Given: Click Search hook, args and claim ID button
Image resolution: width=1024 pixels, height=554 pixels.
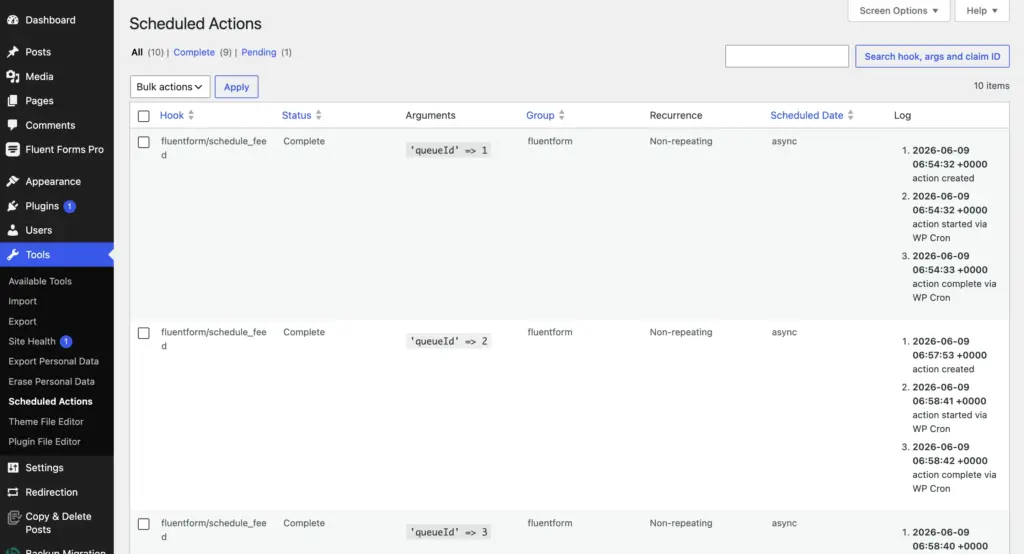Looking at the screenshot, I should point(932,56).
